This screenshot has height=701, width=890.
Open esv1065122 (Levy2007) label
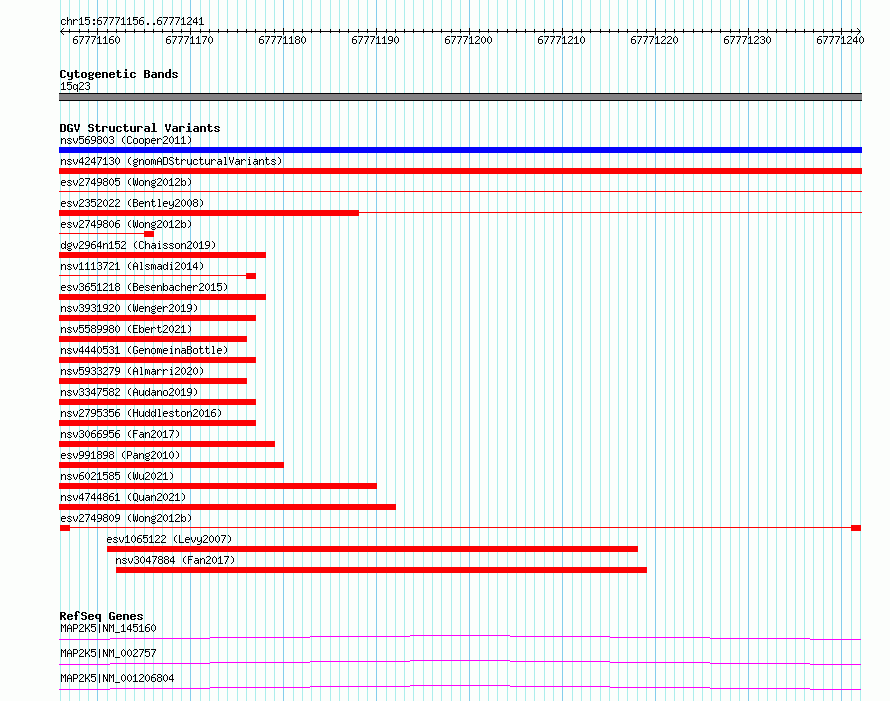(169, 539)
